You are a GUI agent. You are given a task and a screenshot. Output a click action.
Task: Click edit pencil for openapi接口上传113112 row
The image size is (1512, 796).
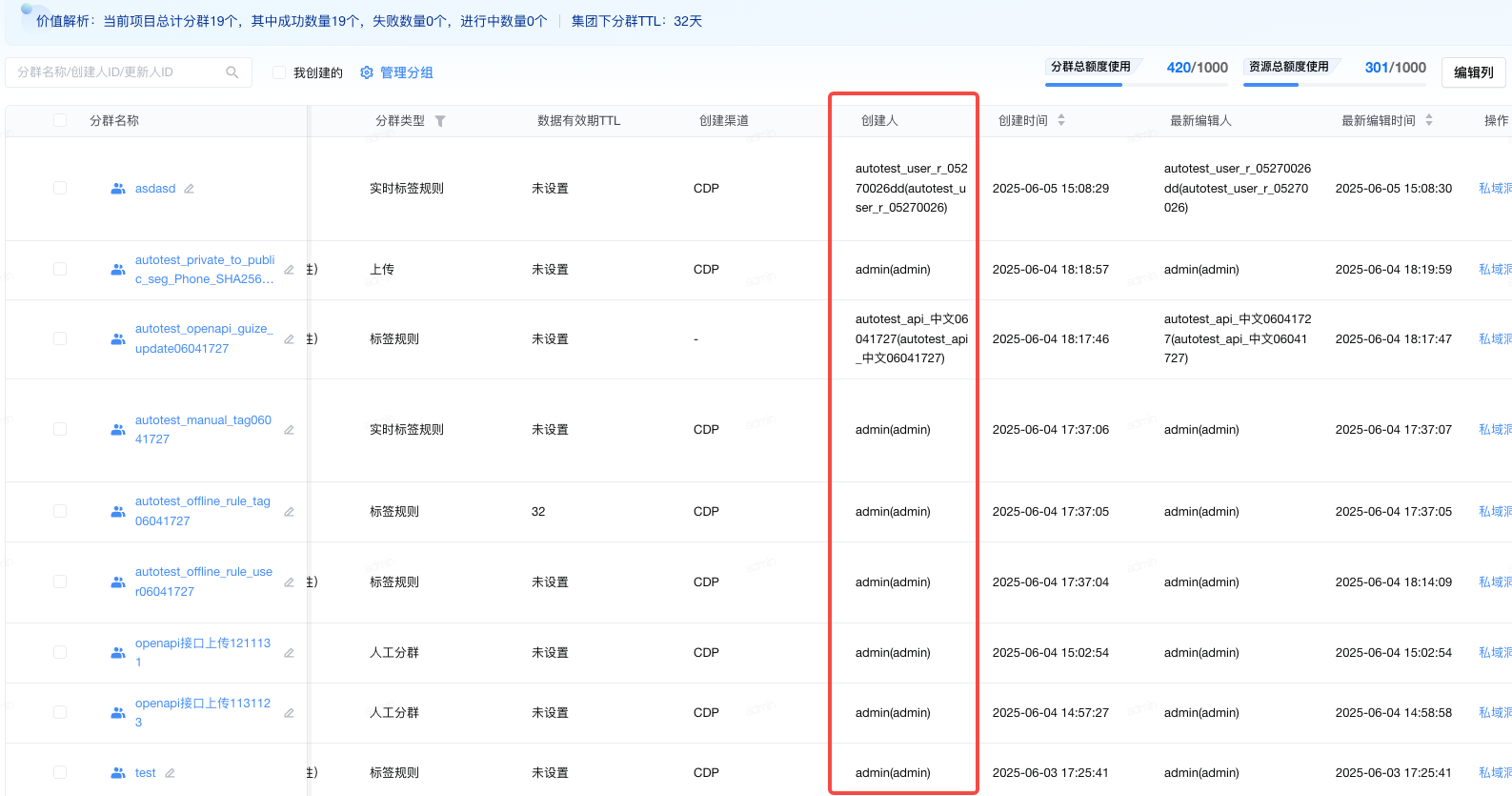pyautogui.click(x=289, y=713)
